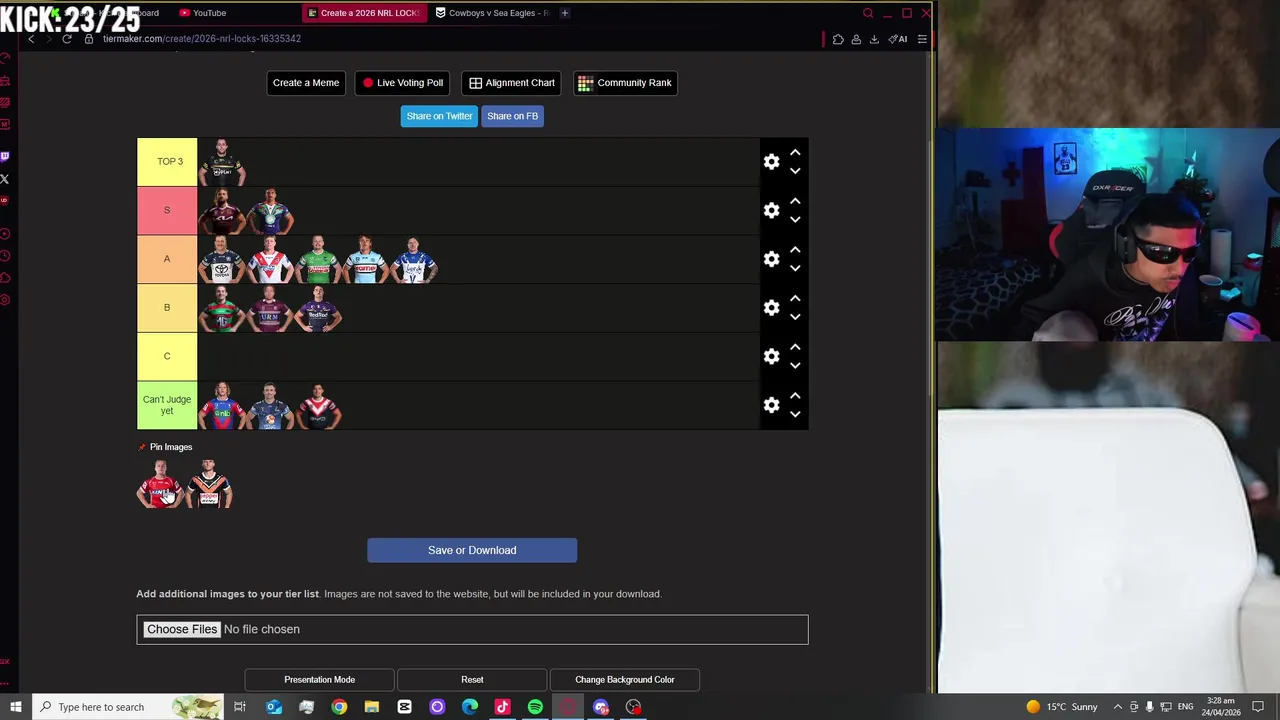Move Can't Judge yet row up
The height and width of the screenshot is (720, 1280).
(x=795, y=396)
